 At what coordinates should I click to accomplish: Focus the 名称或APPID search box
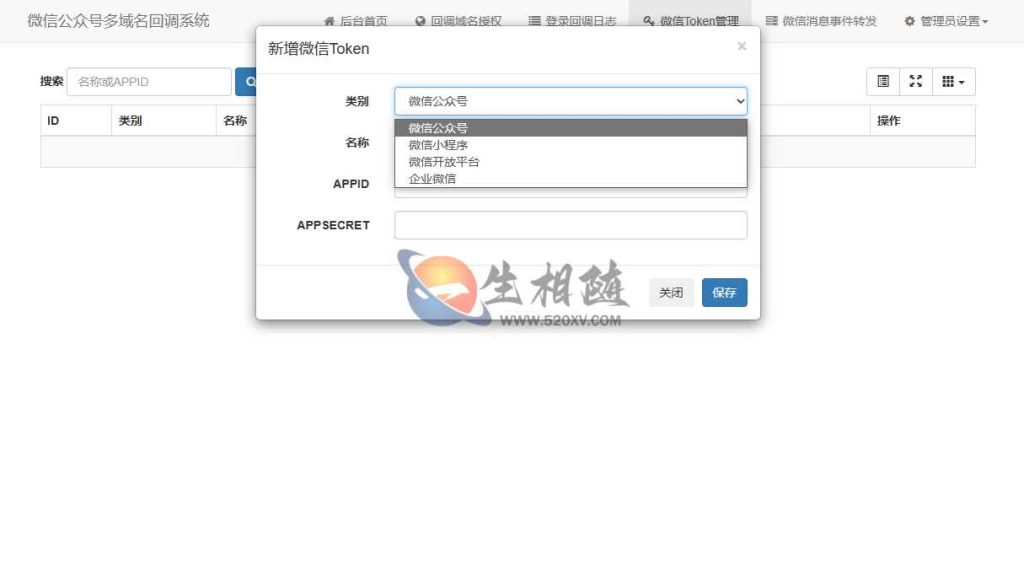click(149, 82)
